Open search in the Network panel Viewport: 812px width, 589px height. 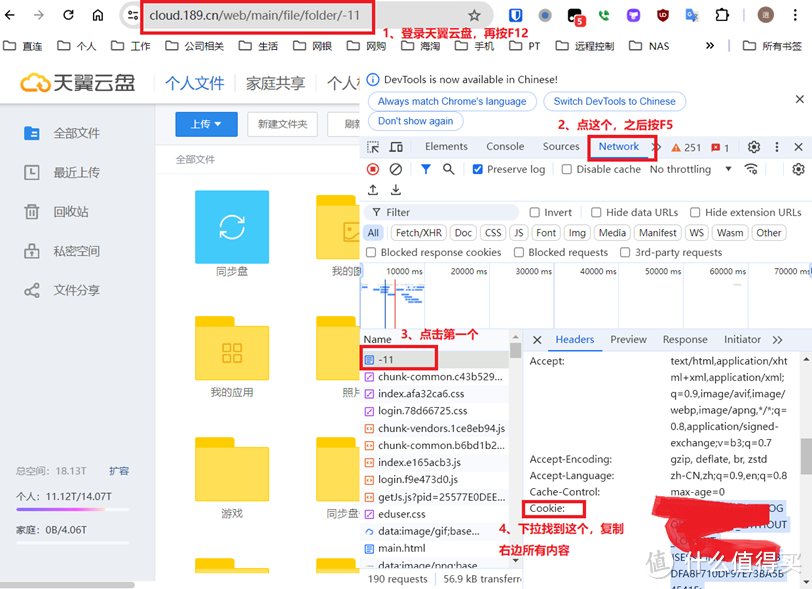(x=449, y=170)
